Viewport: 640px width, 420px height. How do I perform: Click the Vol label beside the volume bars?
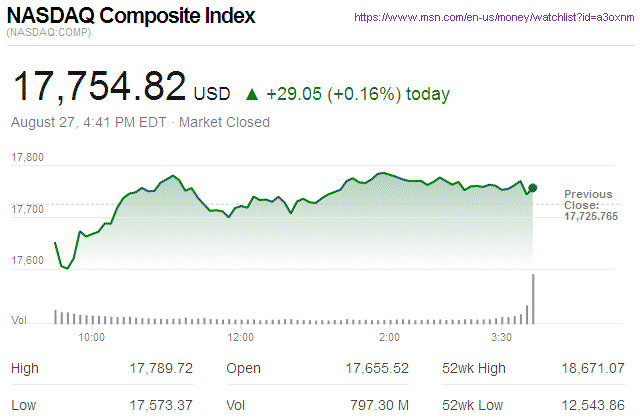(x=19, y=320)
